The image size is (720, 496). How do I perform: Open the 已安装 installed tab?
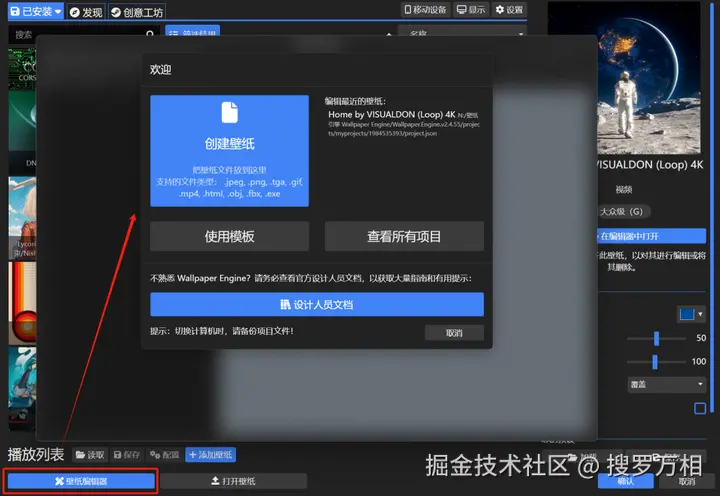pos(35,11)
